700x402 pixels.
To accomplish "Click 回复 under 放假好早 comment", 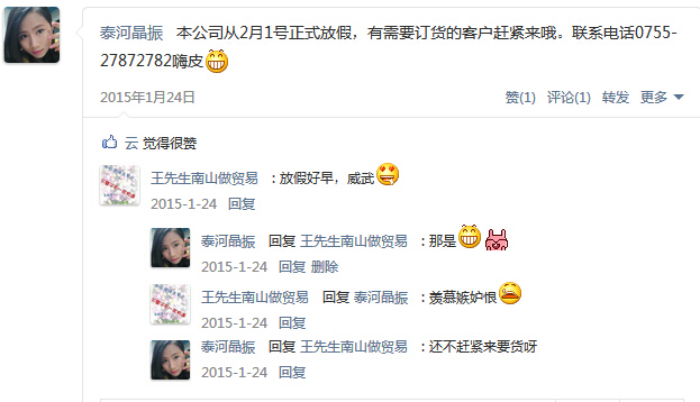I will (x=242, y=204).
